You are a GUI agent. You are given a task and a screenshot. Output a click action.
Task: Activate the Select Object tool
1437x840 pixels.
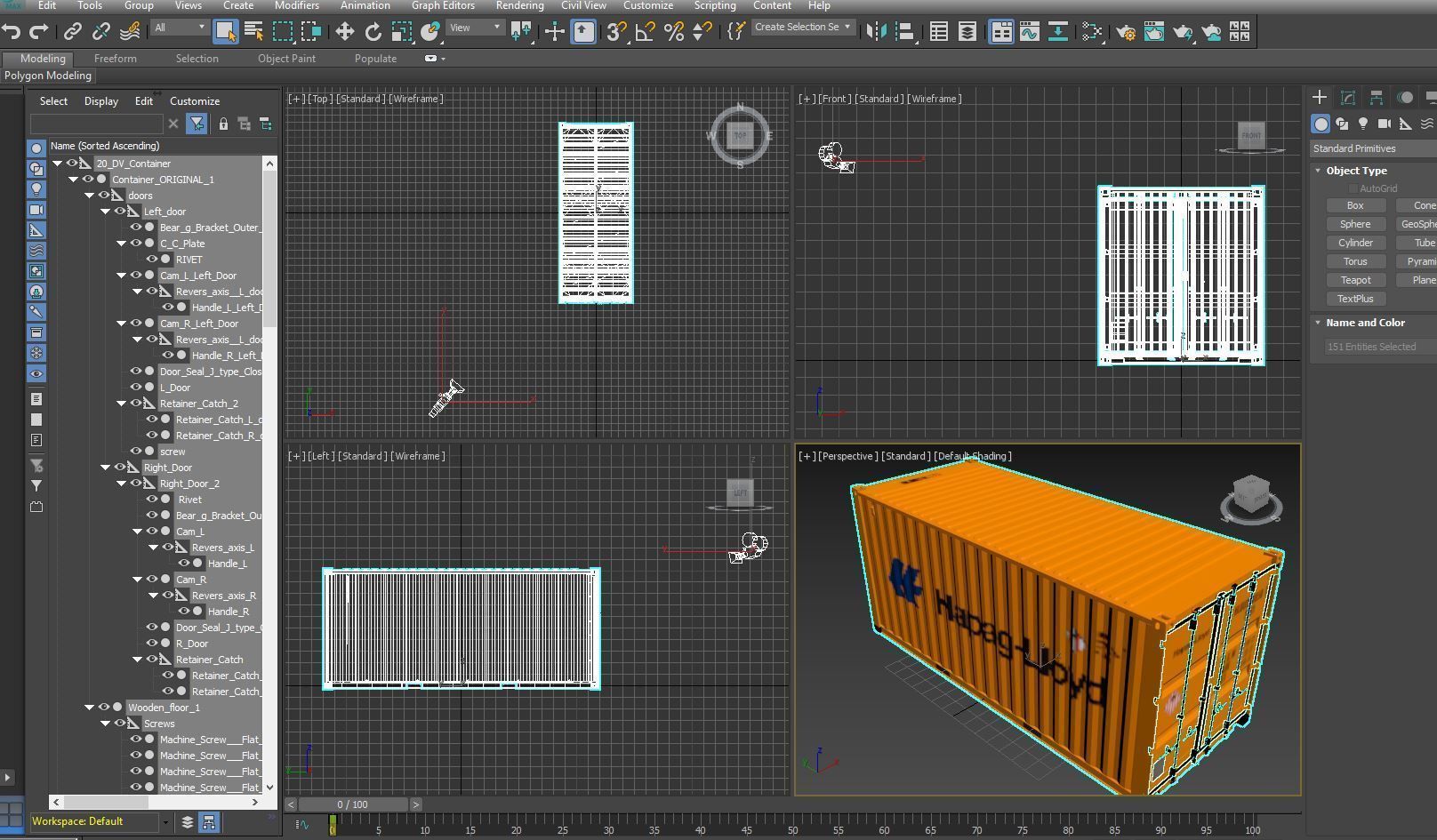(225, 32)
